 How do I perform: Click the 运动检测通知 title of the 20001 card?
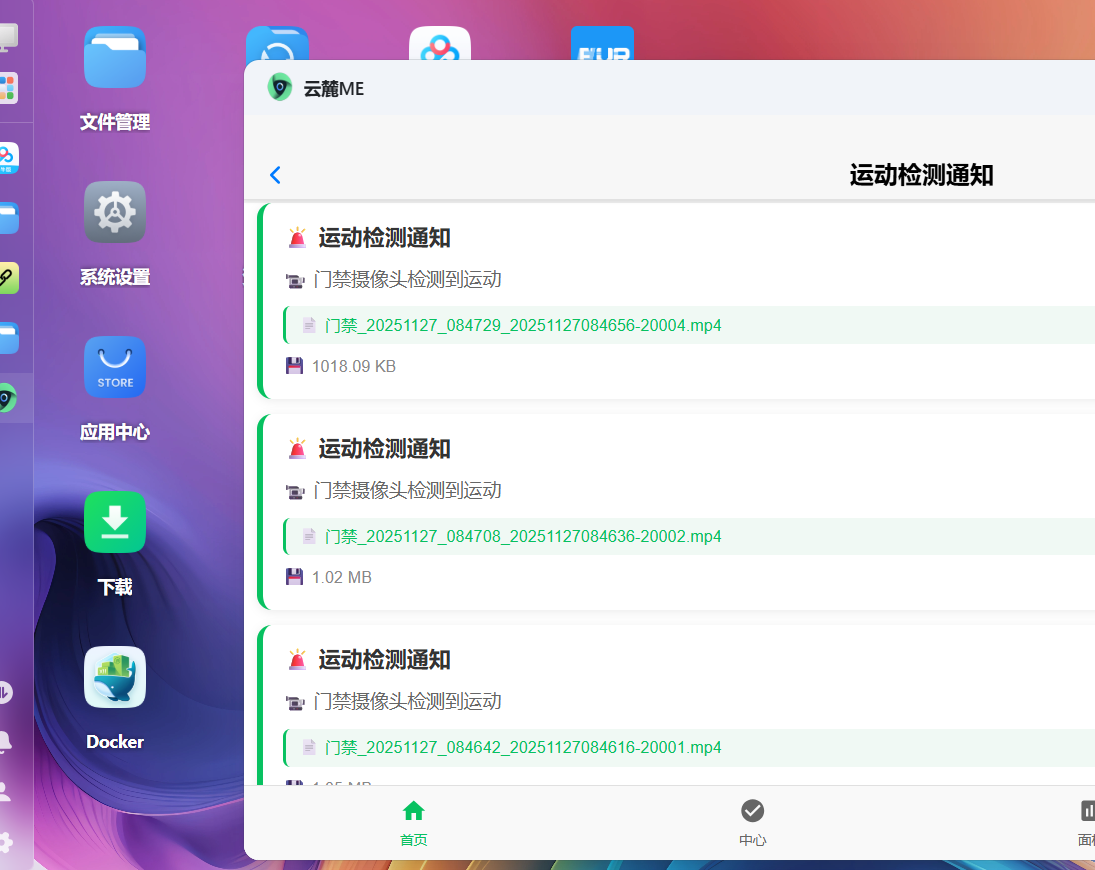pyautogui.click(x=385, y=659)
